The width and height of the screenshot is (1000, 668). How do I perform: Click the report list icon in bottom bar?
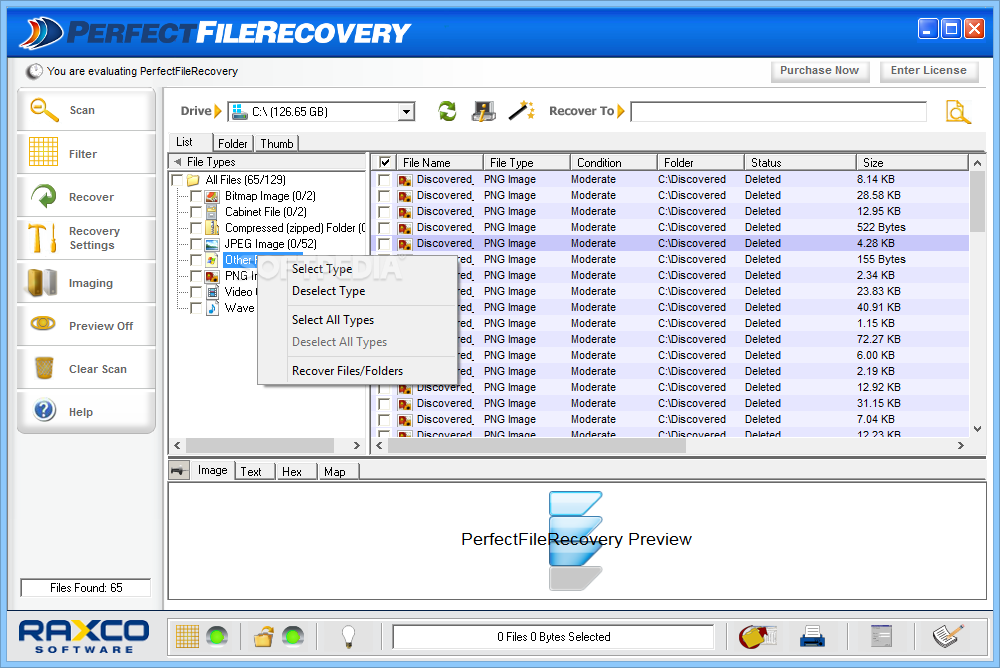881,635
